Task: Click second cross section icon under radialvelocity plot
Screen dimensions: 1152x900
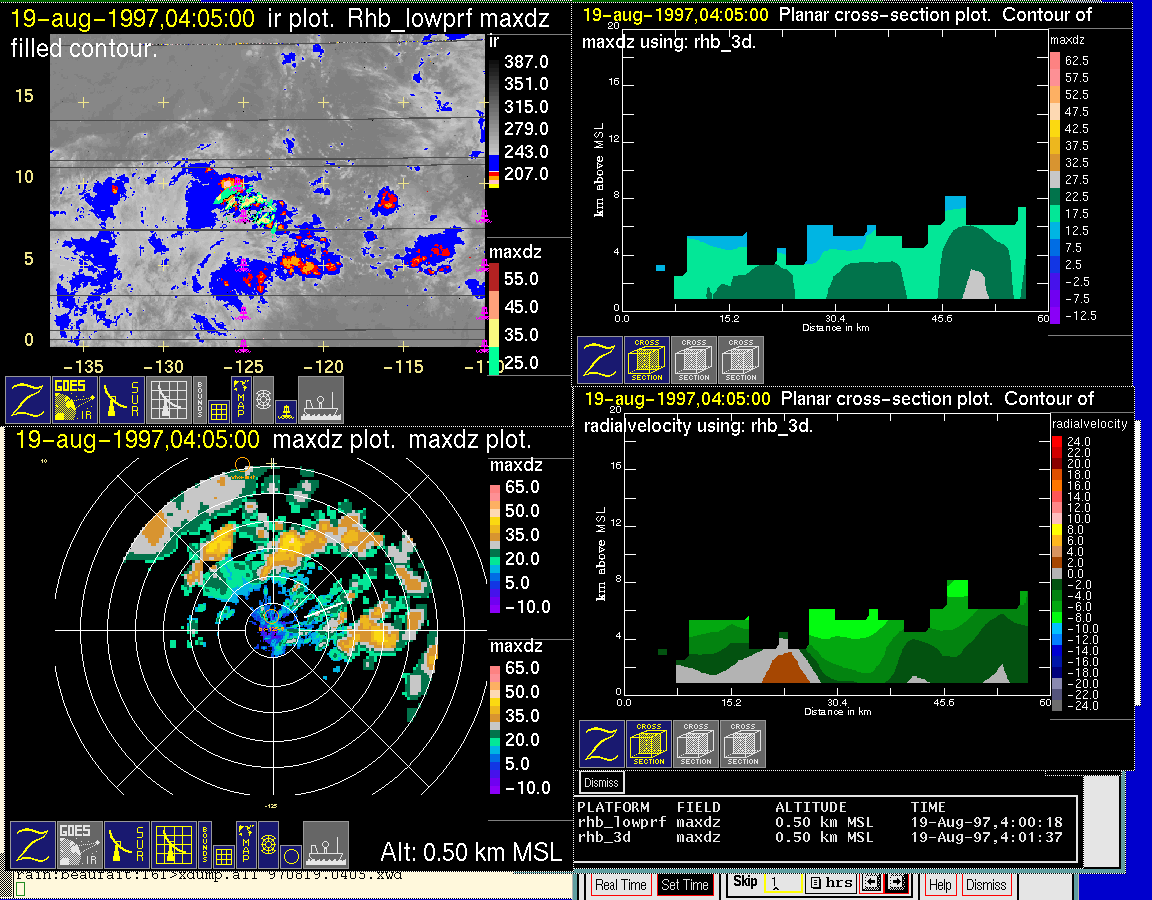Action: pyautogui.click(x=696, y=744)
